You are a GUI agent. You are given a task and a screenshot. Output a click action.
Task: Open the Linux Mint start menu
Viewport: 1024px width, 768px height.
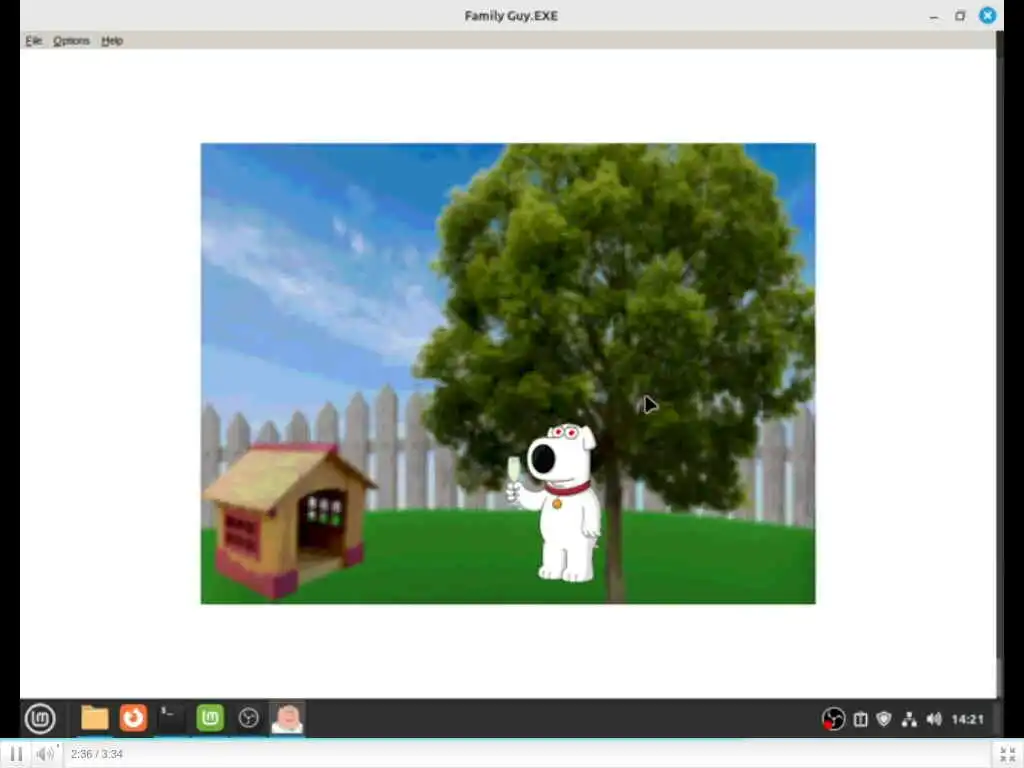tap(40, 718)
